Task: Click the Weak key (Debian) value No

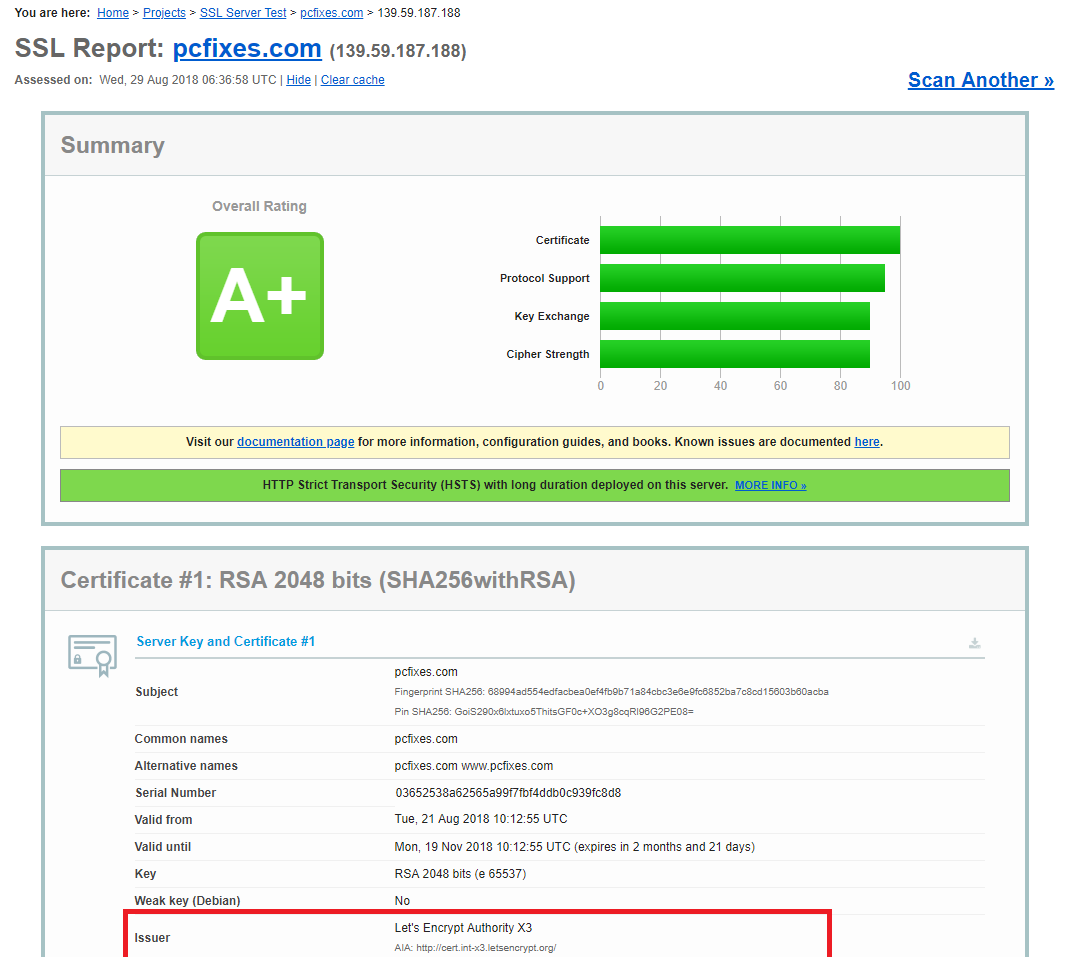Action: coord(402,901)
